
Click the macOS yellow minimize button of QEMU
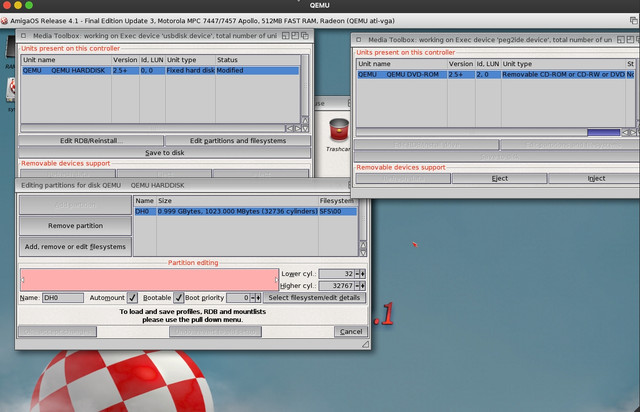point(18,5)
